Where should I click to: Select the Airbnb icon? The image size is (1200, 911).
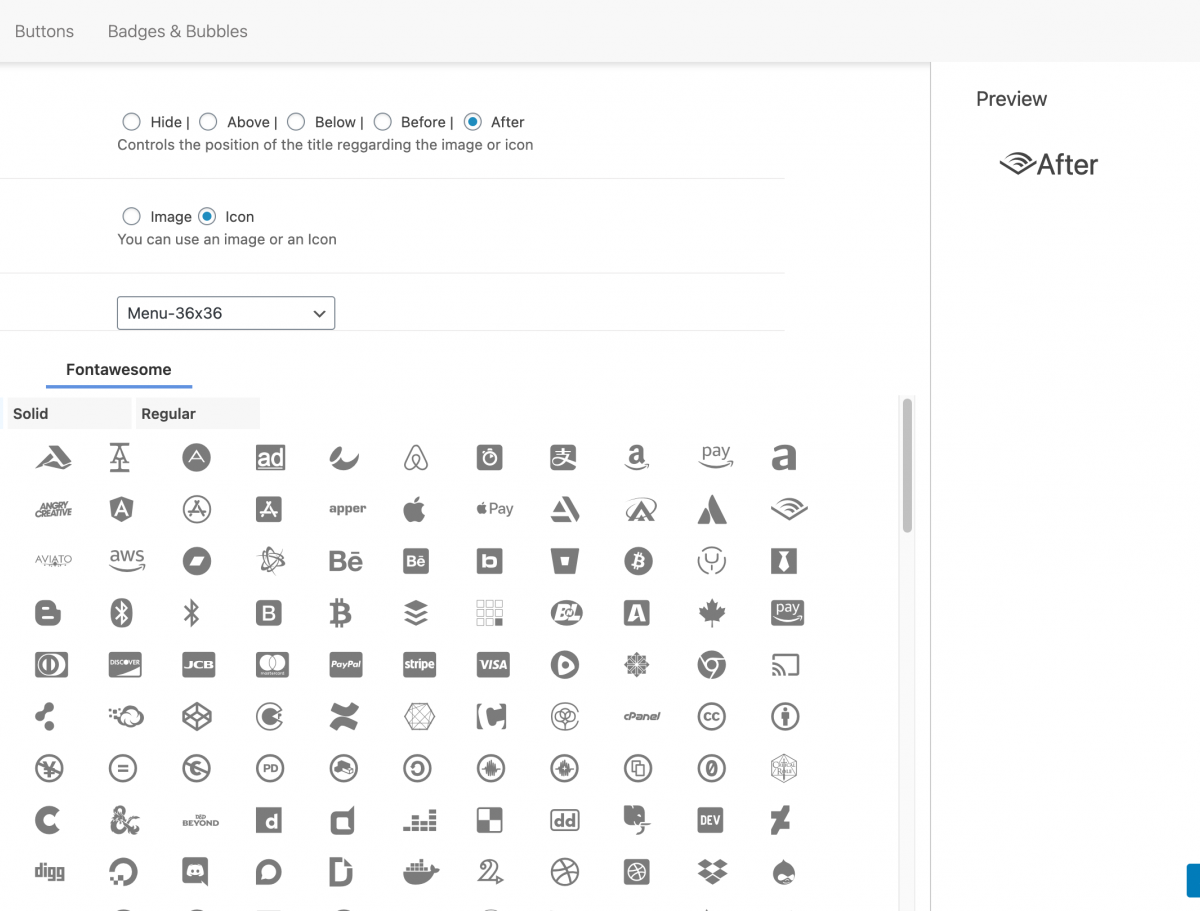click(x=416, y=458)
